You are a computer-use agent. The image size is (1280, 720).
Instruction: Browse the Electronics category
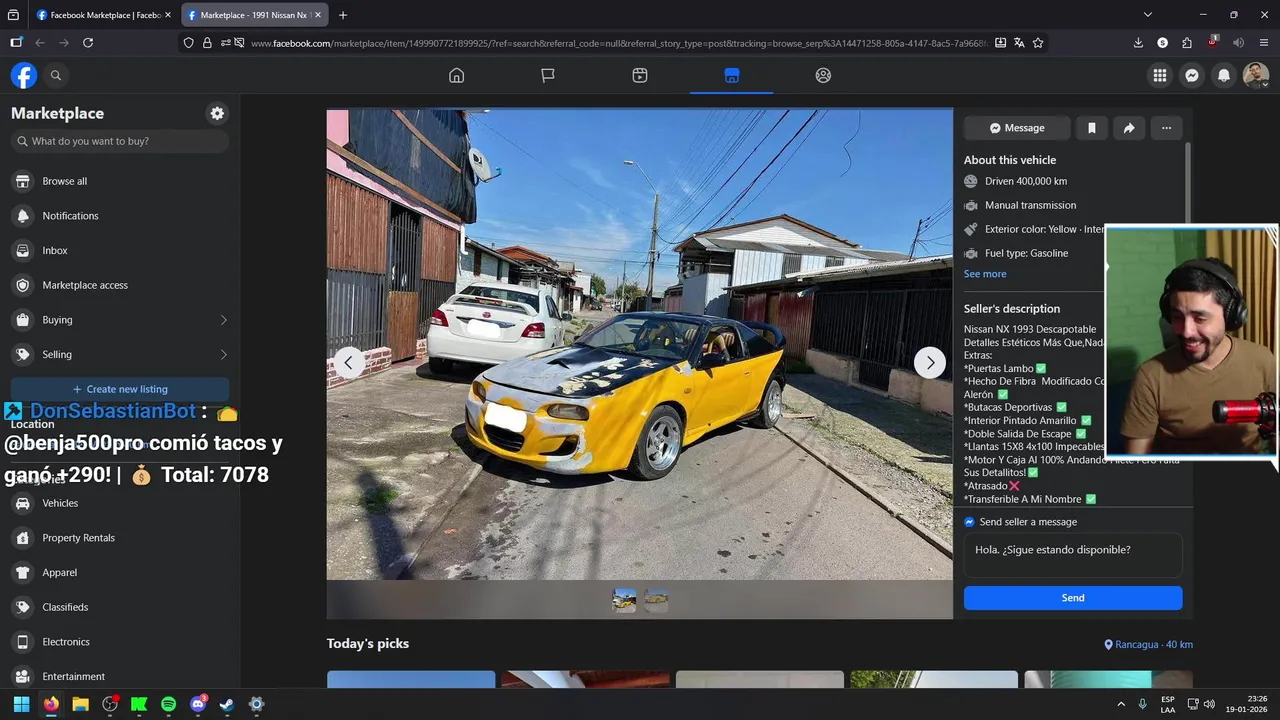coord(120,642)
